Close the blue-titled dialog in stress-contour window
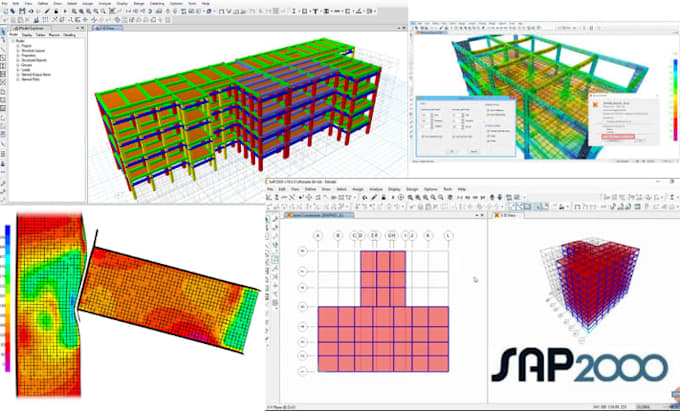 pos(512,98)
